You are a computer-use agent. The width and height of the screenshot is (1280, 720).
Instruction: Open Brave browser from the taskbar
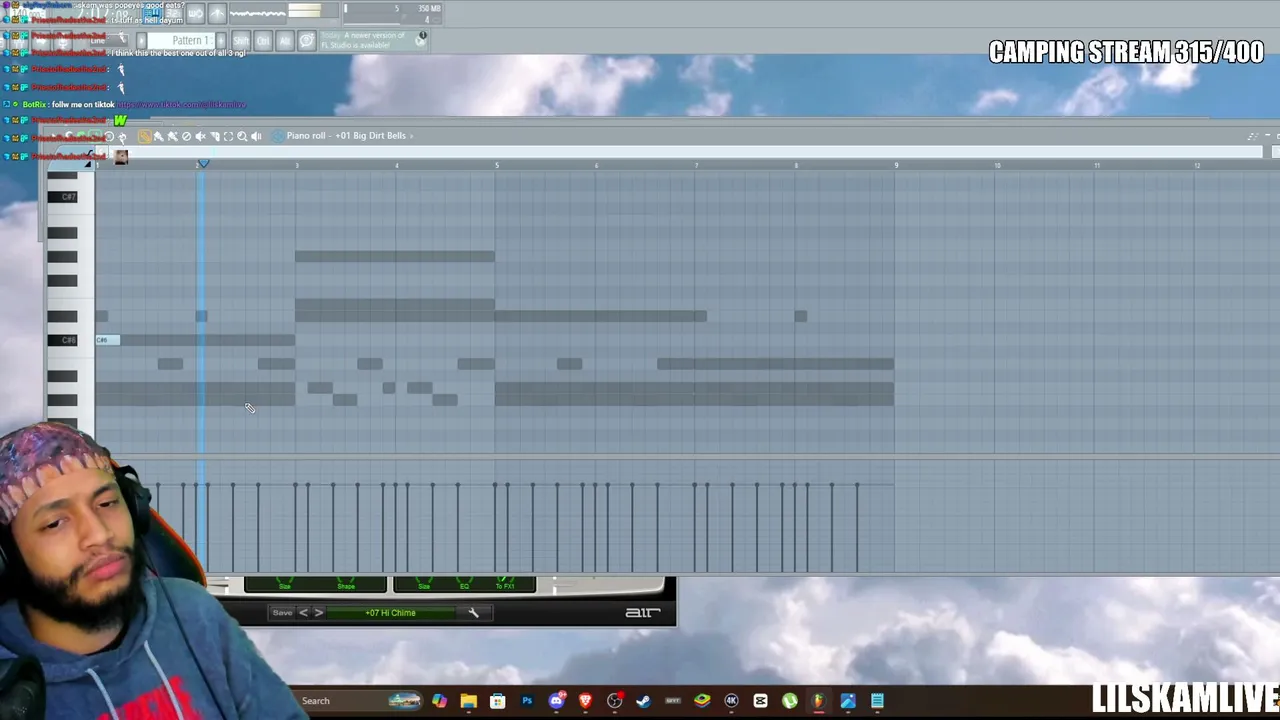coord(585,701)
